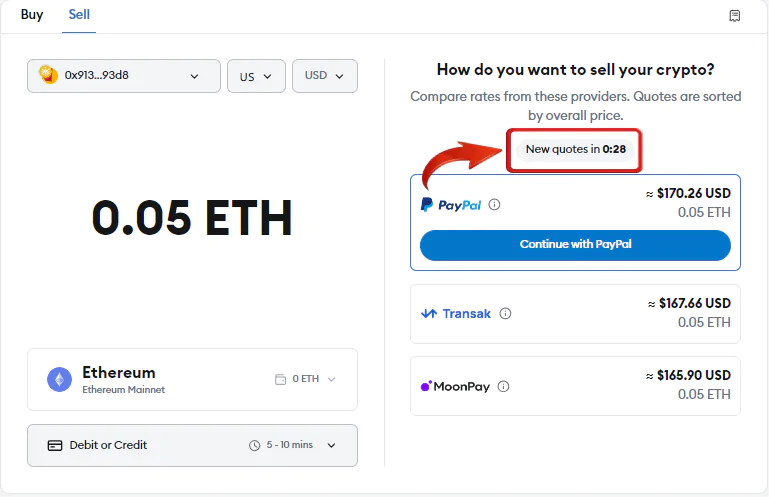Click Continue with PayPal button
The image size is (769, 497).
pyautogui.click(x=575, y=245)
